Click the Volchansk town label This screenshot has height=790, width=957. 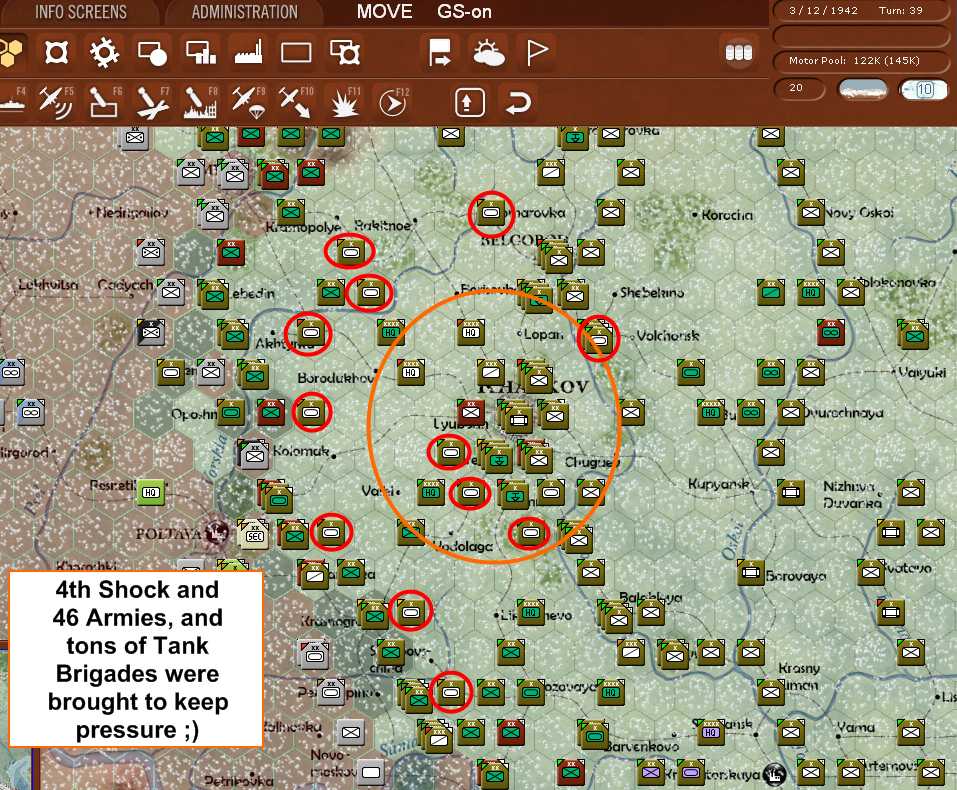click(x=667, y=335)
